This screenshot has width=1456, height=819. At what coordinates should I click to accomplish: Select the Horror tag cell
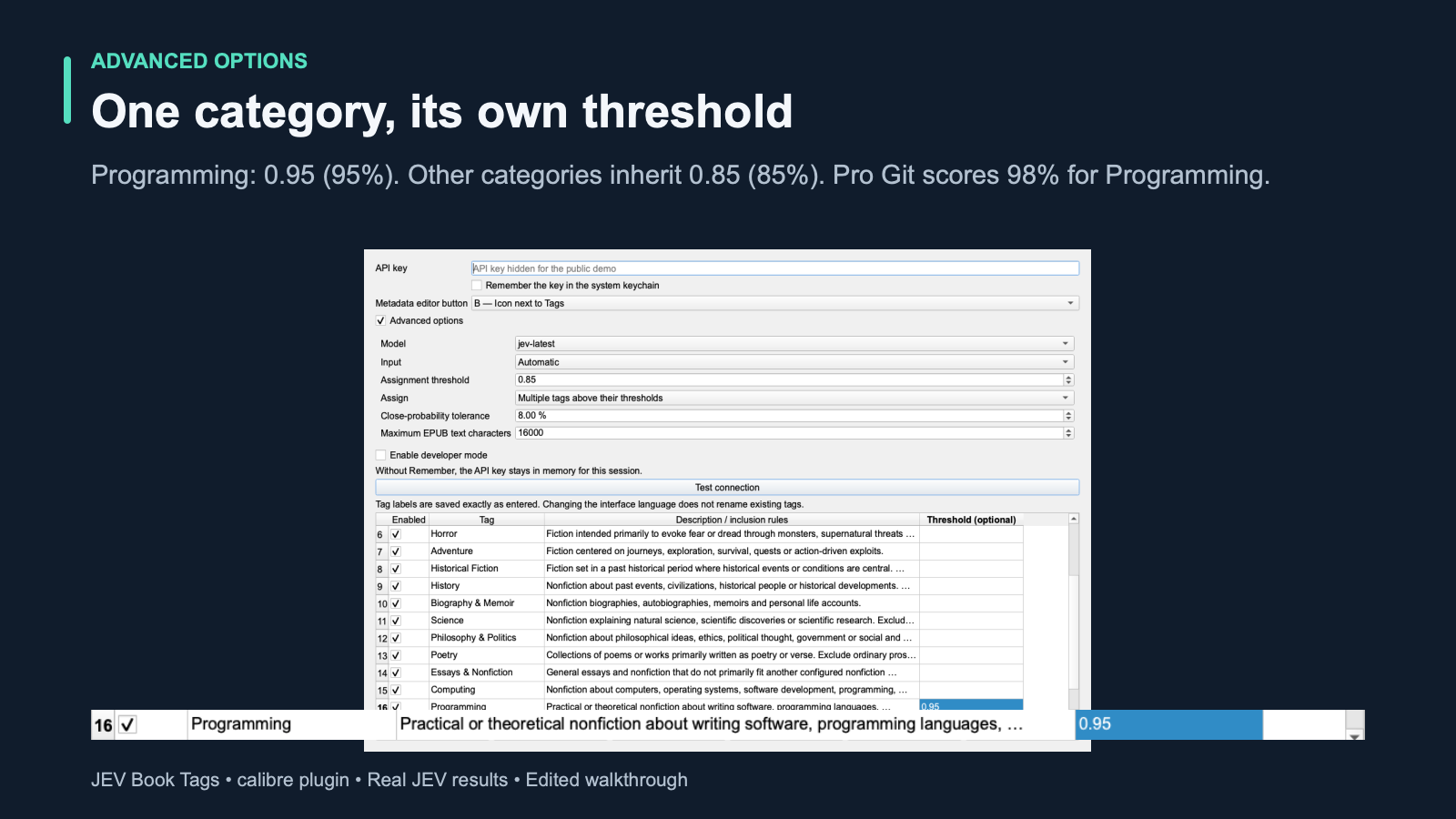(486, 534)
